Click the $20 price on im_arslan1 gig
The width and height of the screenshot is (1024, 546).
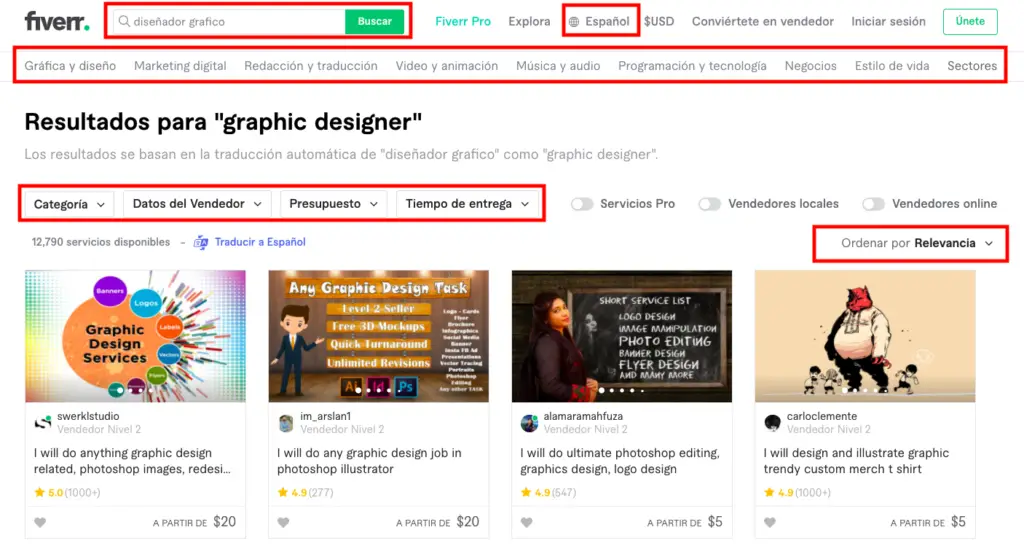468,522
